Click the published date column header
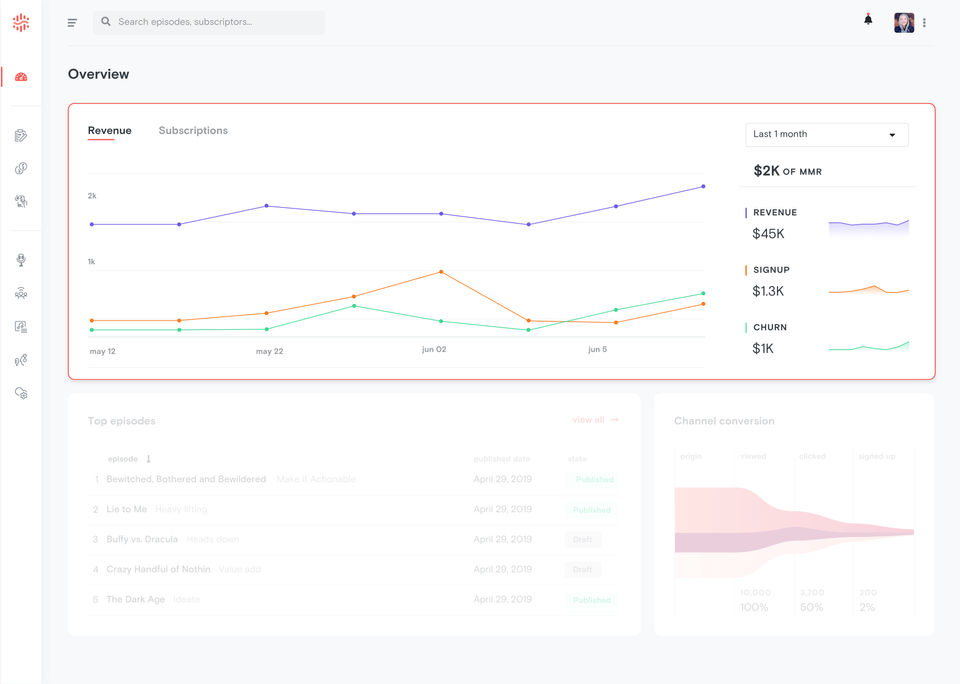The height and width of the screenshot is (684, 960). pos(501,459)
